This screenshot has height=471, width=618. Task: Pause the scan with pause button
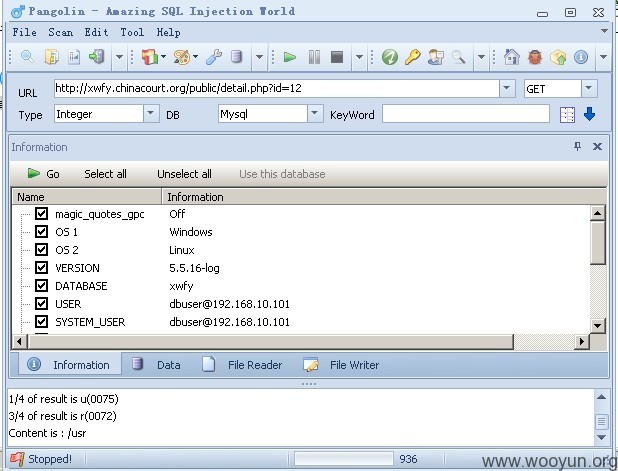(x=314, y=57)
